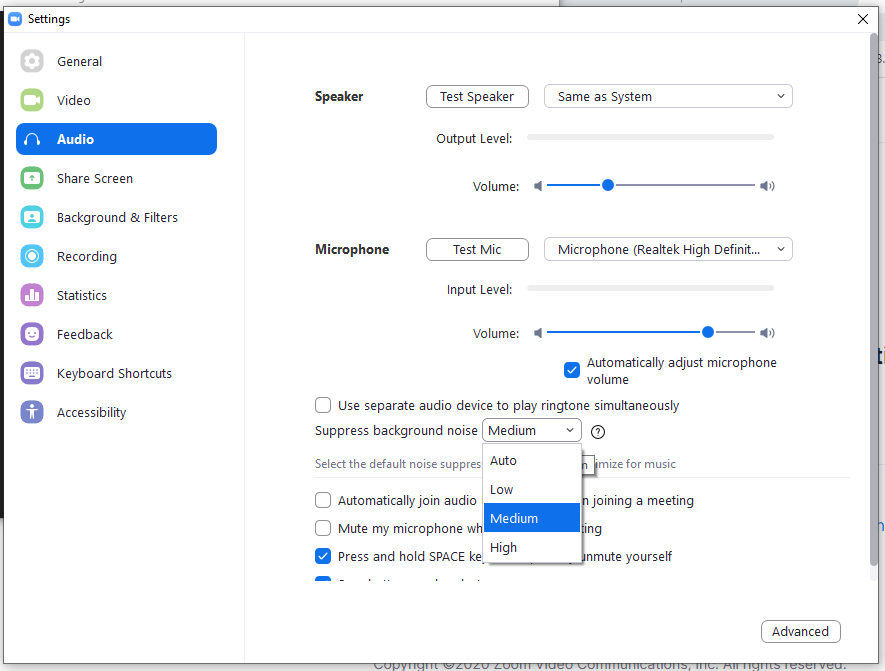
Task: Open the Recording settings section
Action: [x=116, y=256]
